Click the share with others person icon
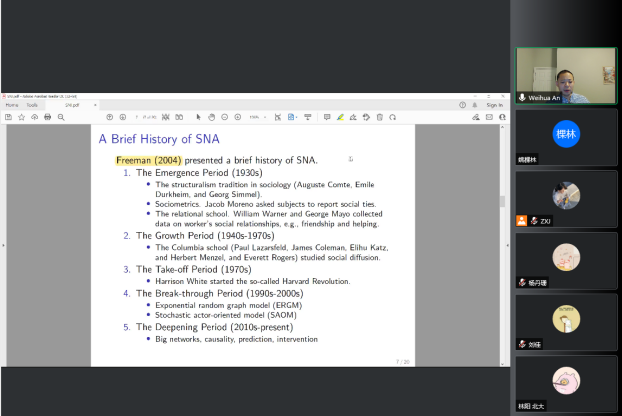Image resolution: width=622 pixels, height=416 pixels. [502, 117]
